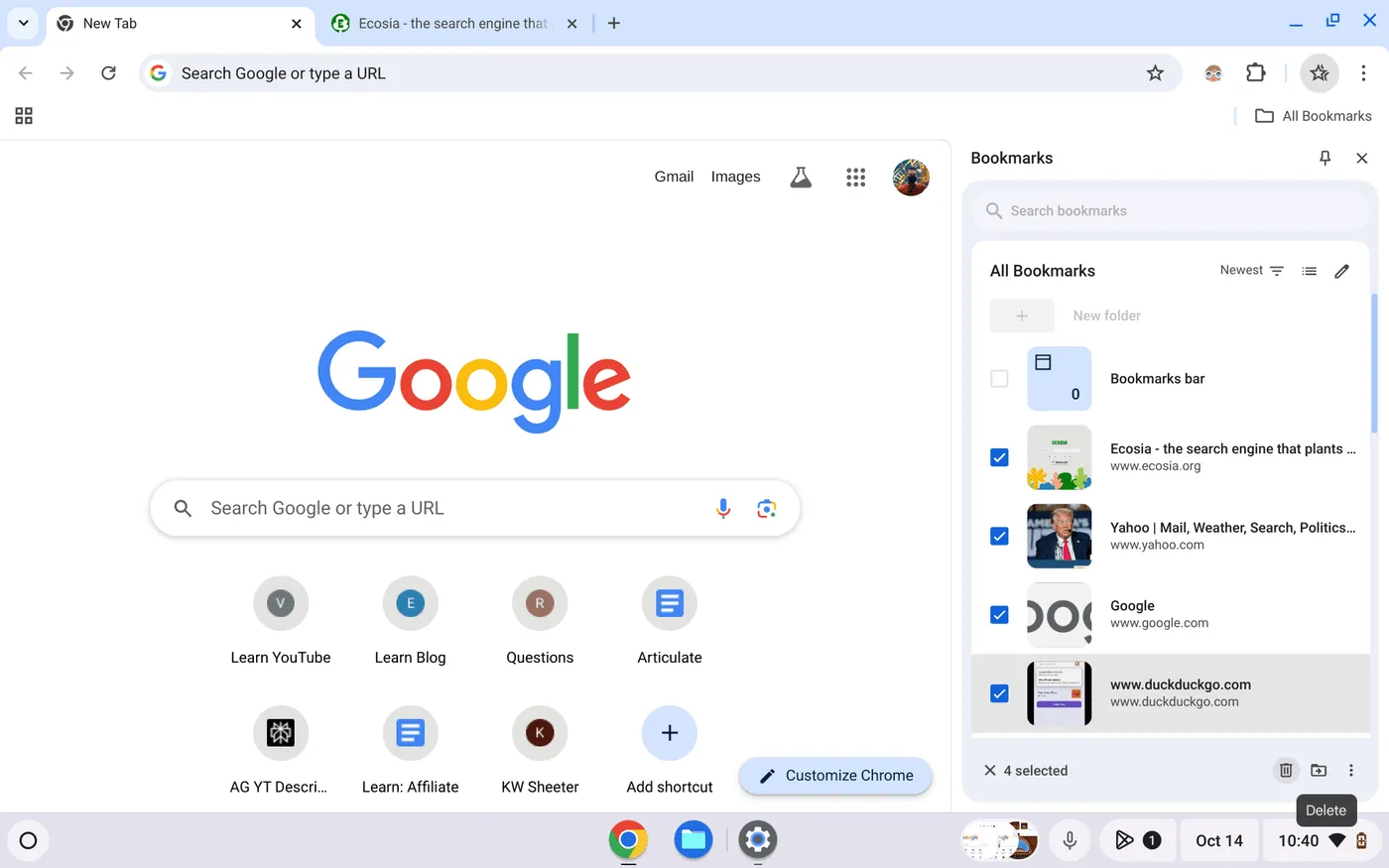Open the Articulate shortcut
Image resolution: width=1389 pixels, height=868 pixels.
(x=670, y=622)
